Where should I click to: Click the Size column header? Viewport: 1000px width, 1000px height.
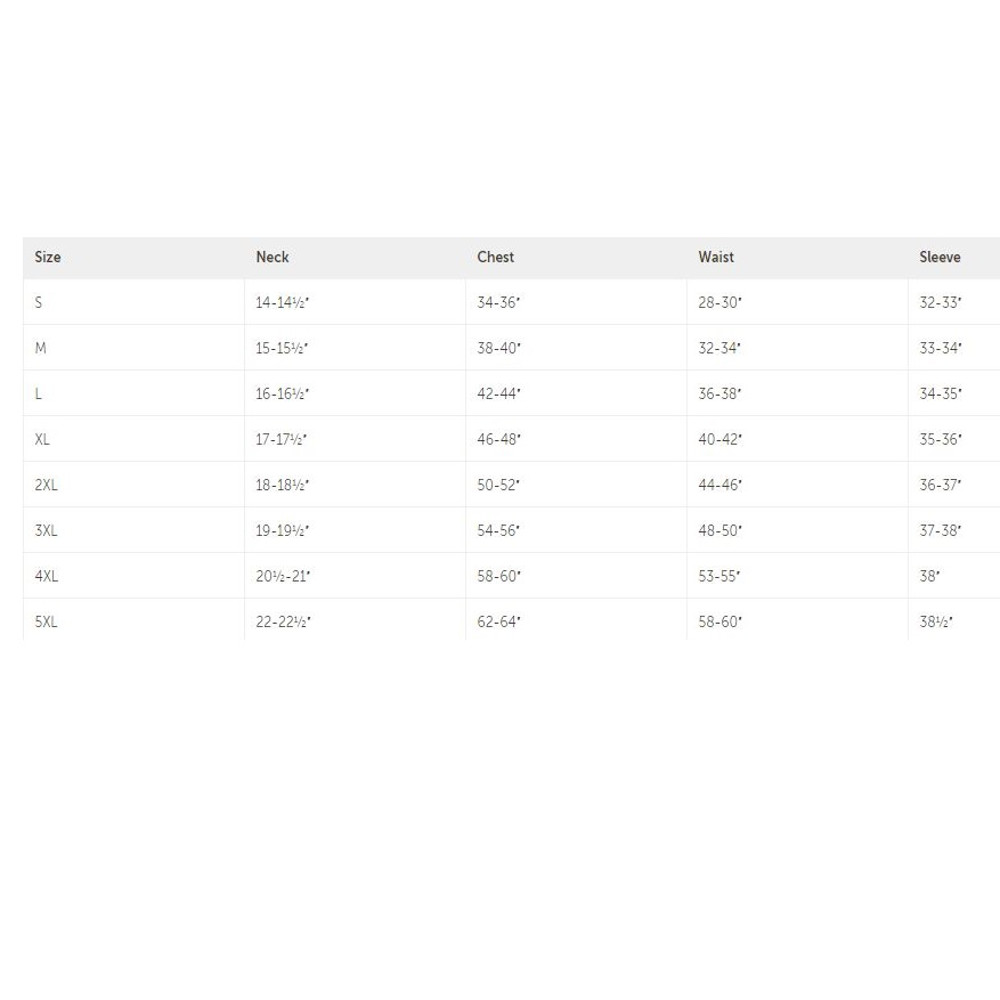pyautogui.click(x=48, y=257)
